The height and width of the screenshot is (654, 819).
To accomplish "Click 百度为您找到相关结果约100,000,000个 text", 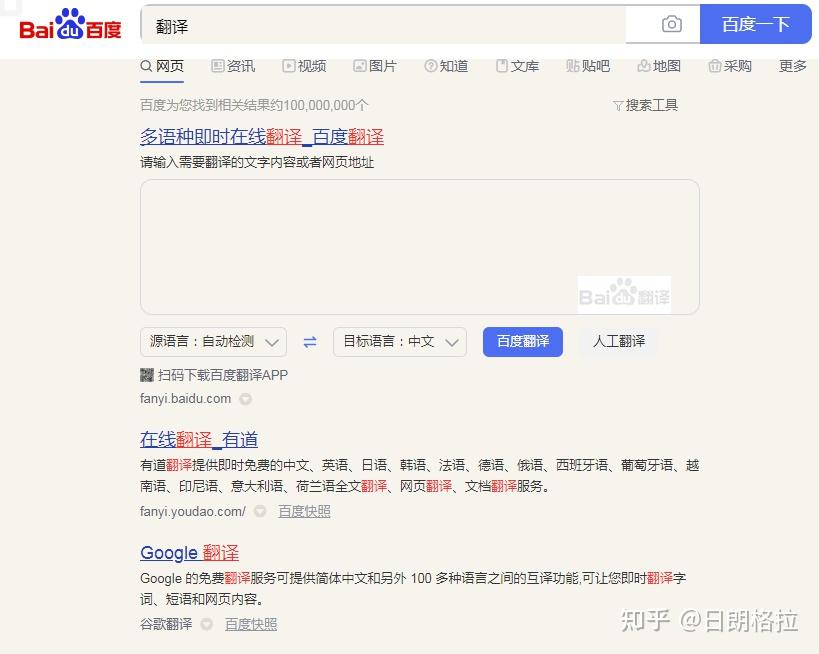I will [254, 106].
